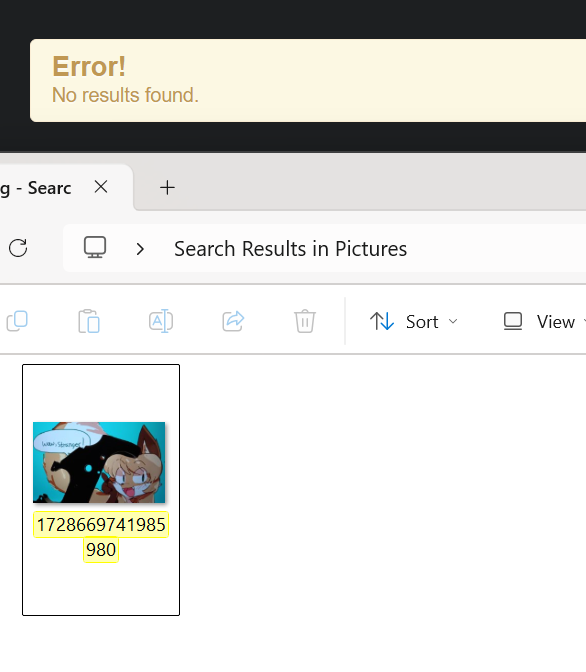The height and width of the screenshot is (672, 586).
Task: Click the 'Error!' heading
Action: point(89,66)
